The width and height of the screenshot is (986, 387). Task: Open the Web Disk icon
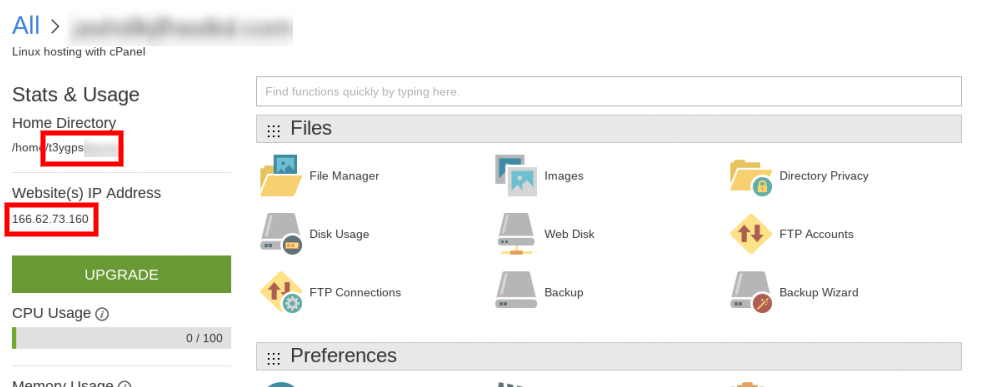[516, 234]
